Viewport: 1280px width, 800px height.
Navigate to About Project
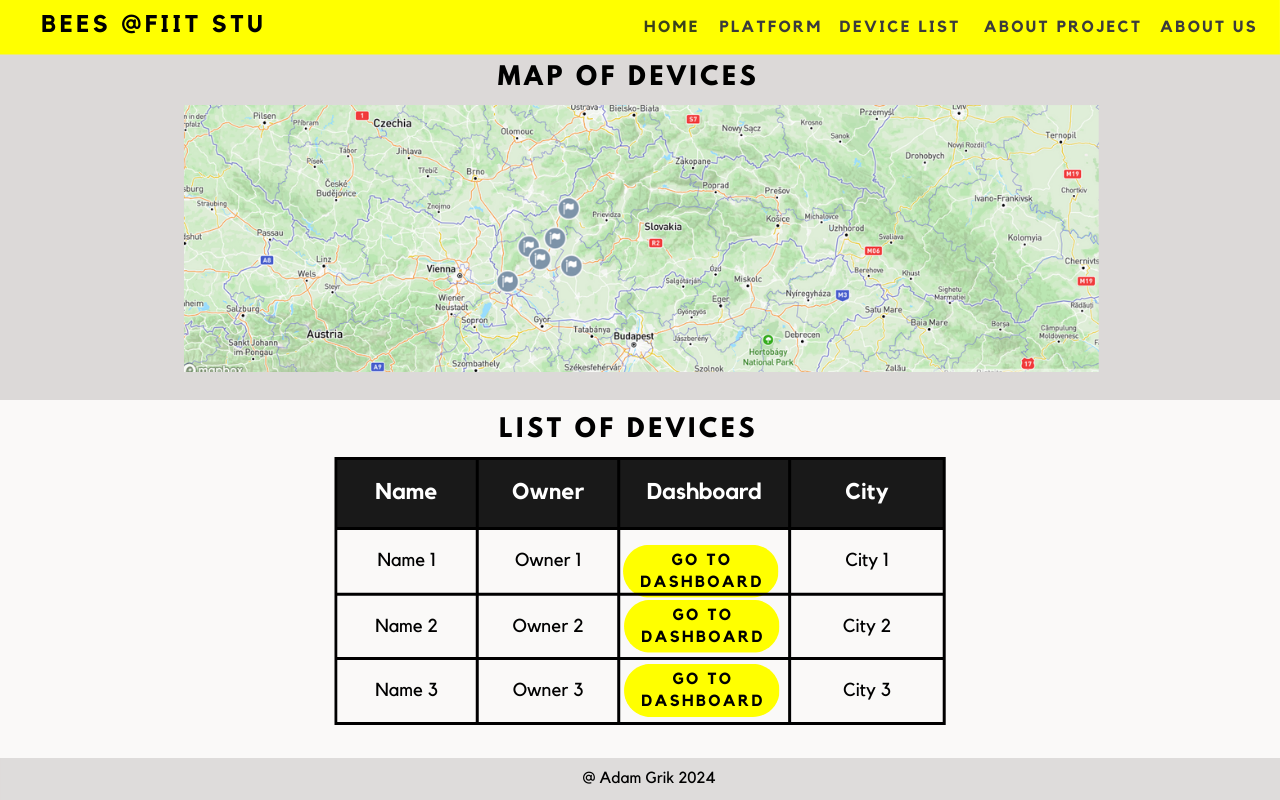click(1062, 27)
